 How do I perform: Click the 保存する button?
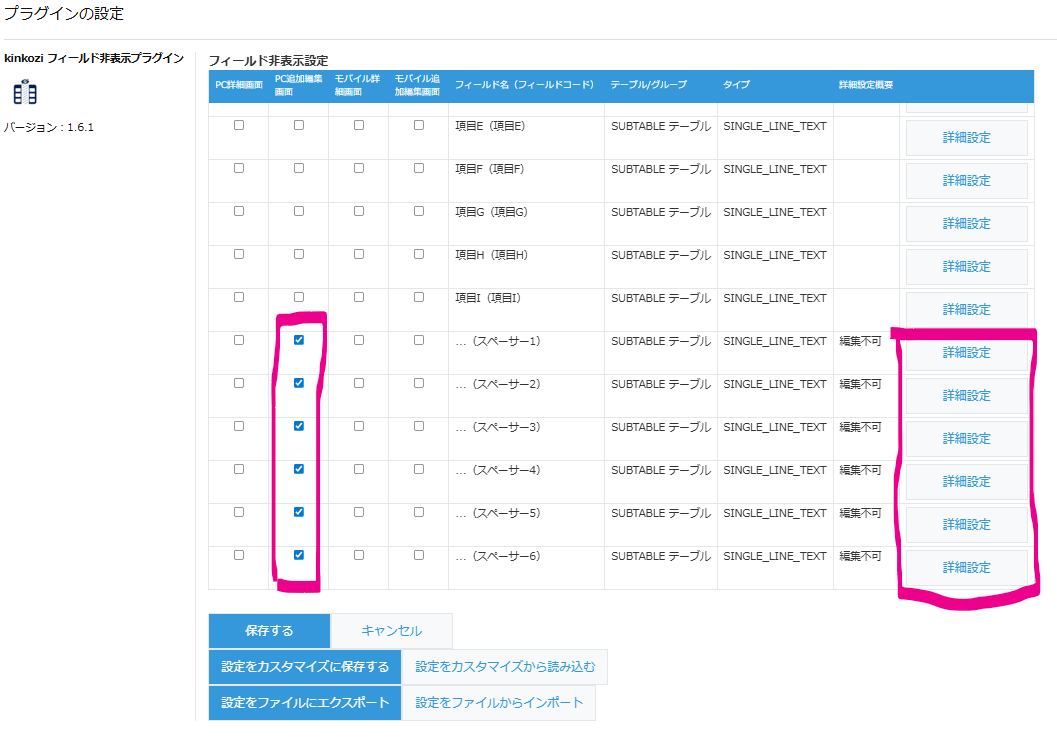(x=269, y=630)
